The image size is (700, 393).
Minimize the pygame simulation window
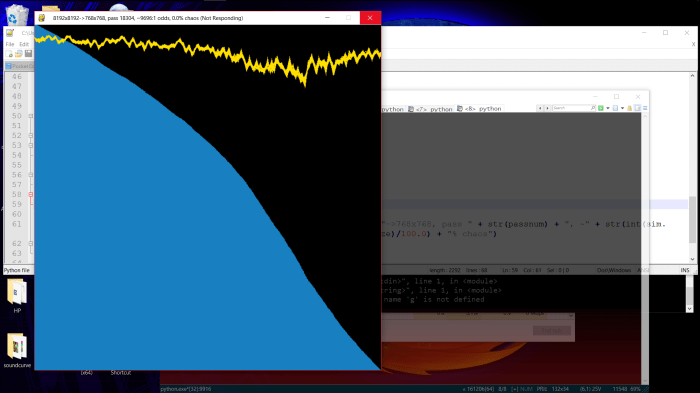tap(327, 18)
